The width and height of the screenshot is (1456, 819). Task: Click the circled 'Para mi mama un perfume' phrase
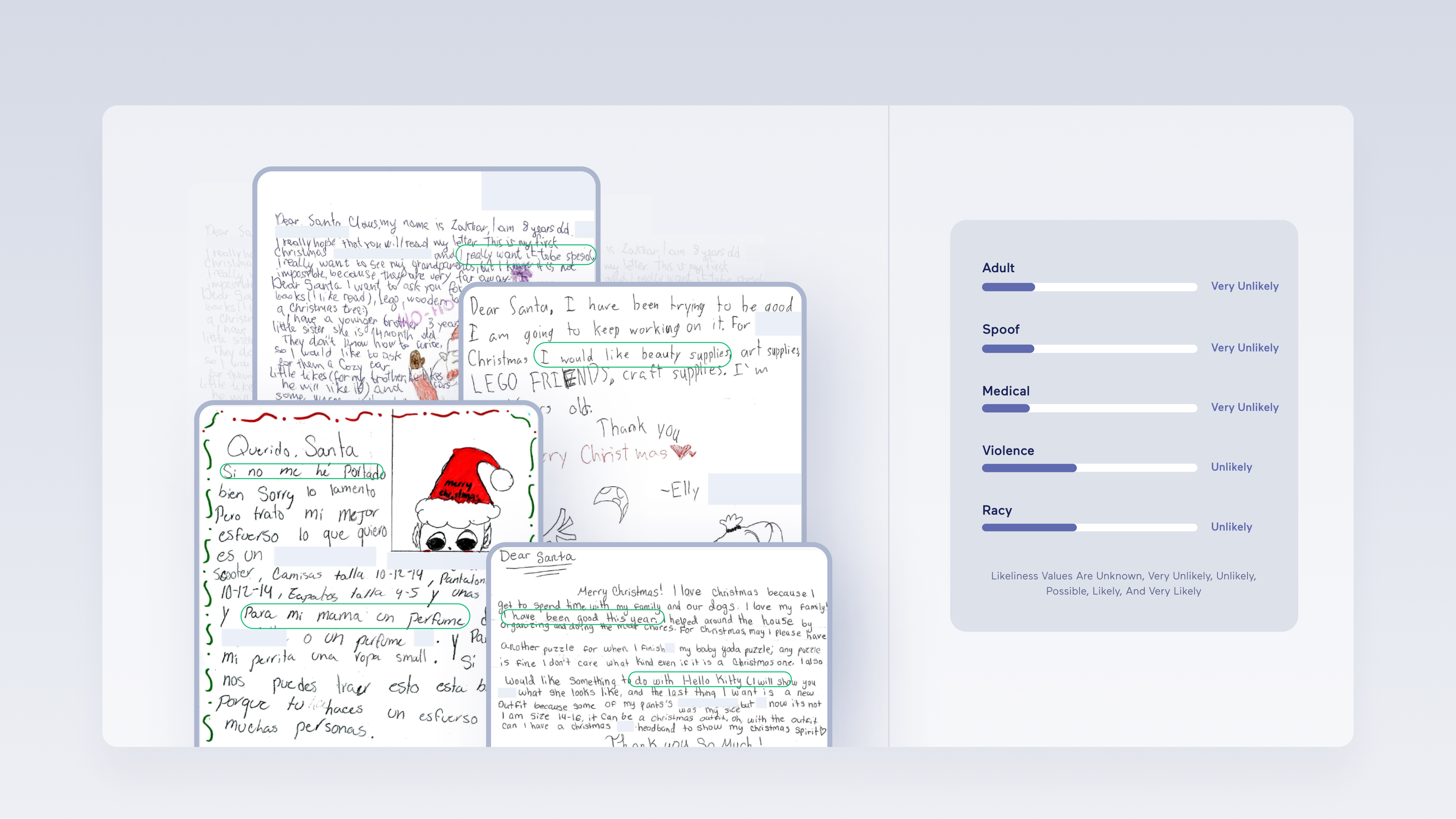(x=355, y=616)
